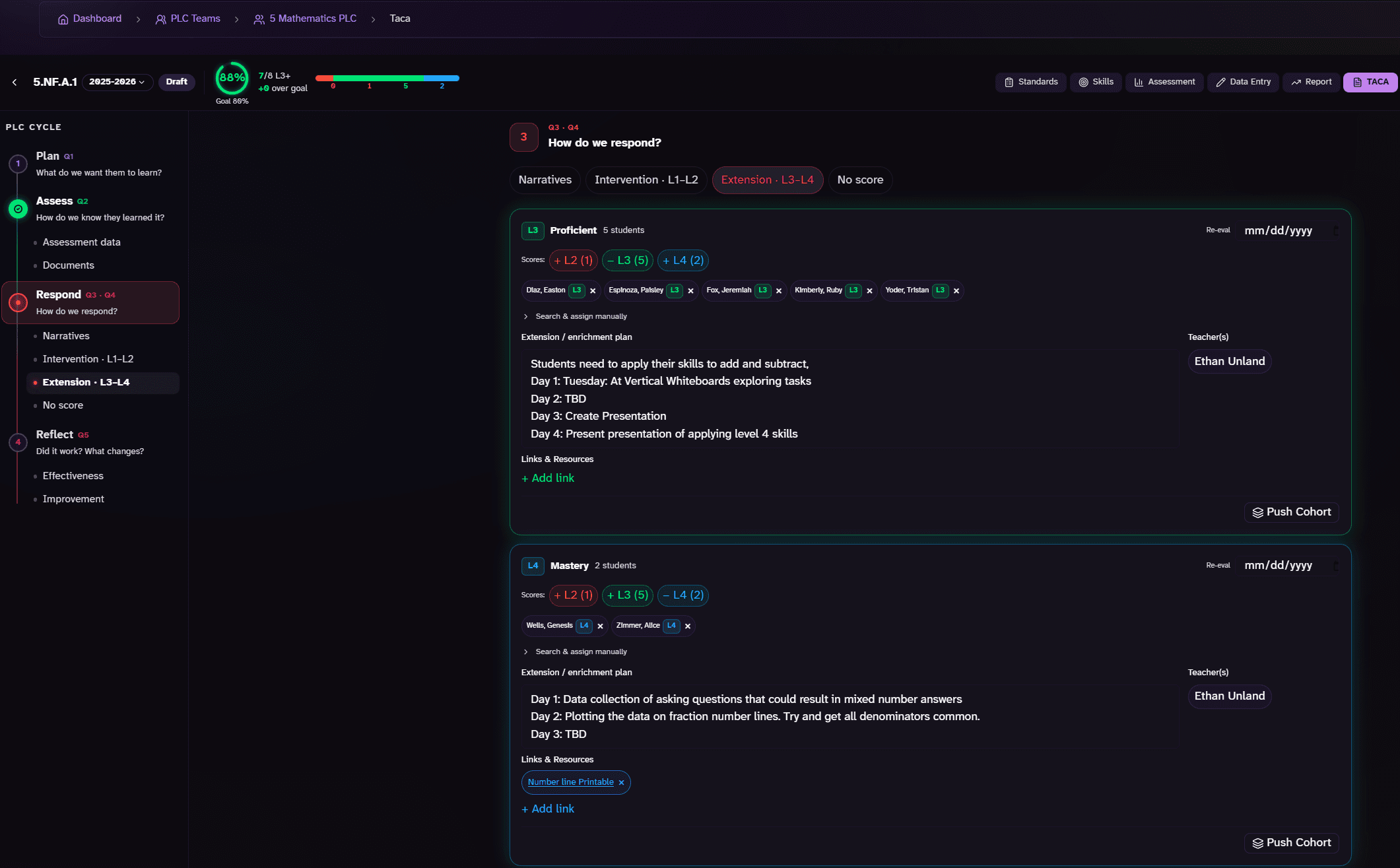This screenshot has height=868, width=1400.
Task: Switch to the Intervention · L1–L2 tab
Action: (646, 180)
